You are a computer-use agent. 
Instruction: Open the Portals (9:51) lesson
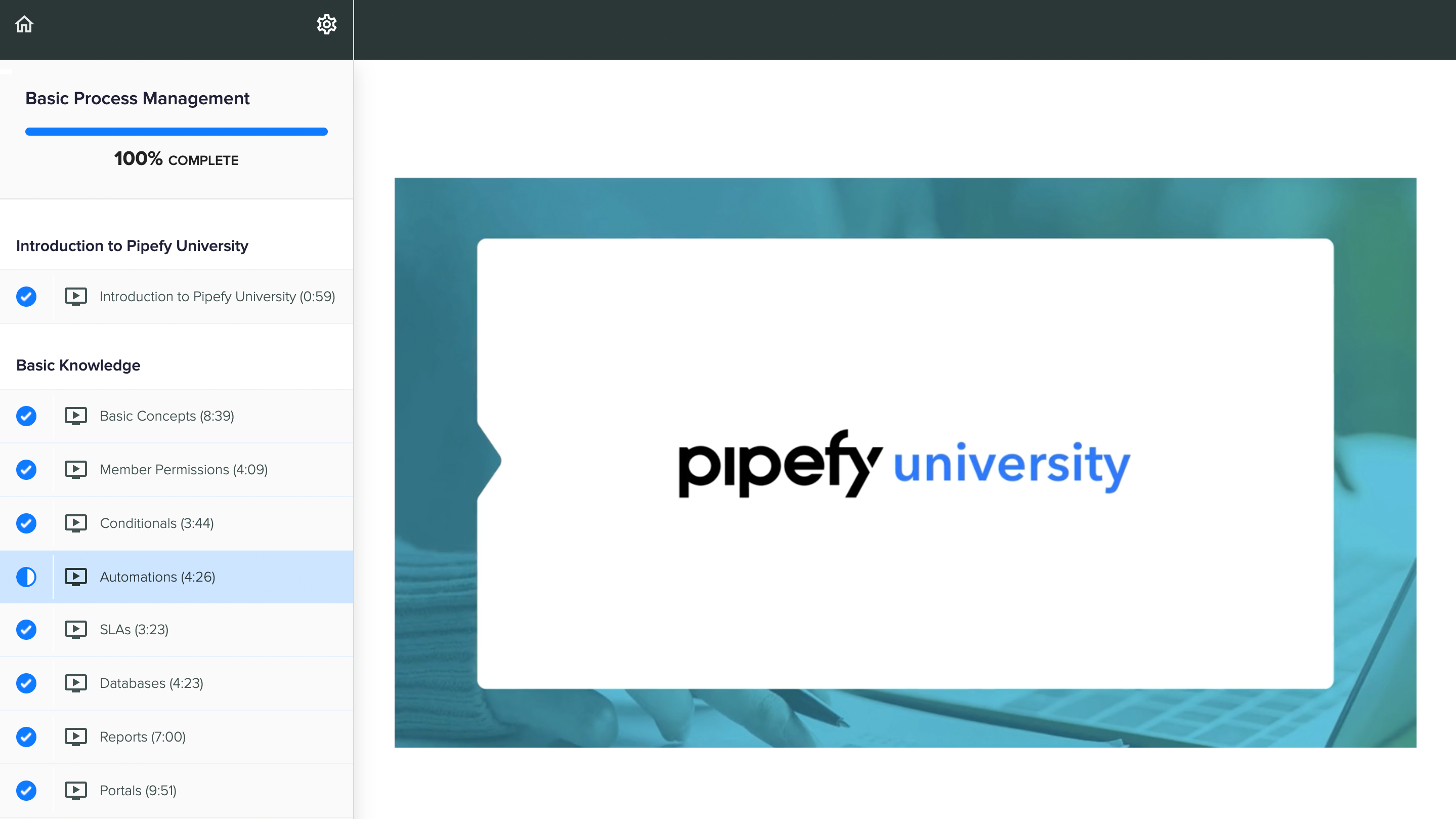tap(177, 791)
